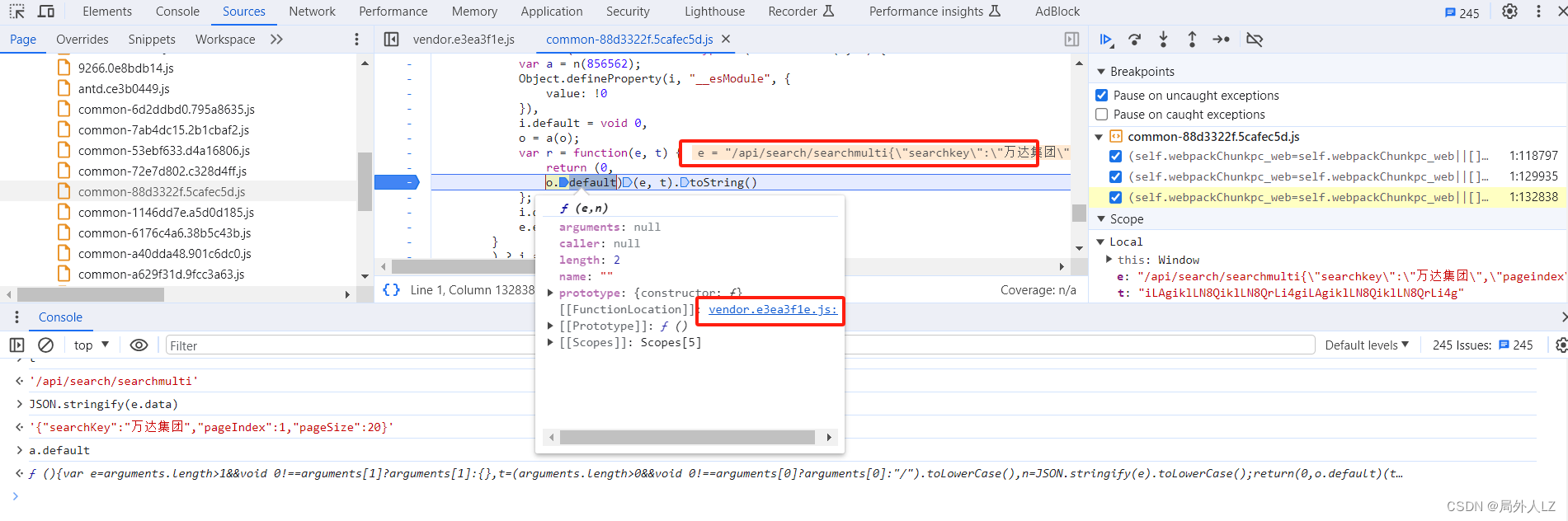
Task: Click the 245 Issues link in console
Action: point(1482,345)
